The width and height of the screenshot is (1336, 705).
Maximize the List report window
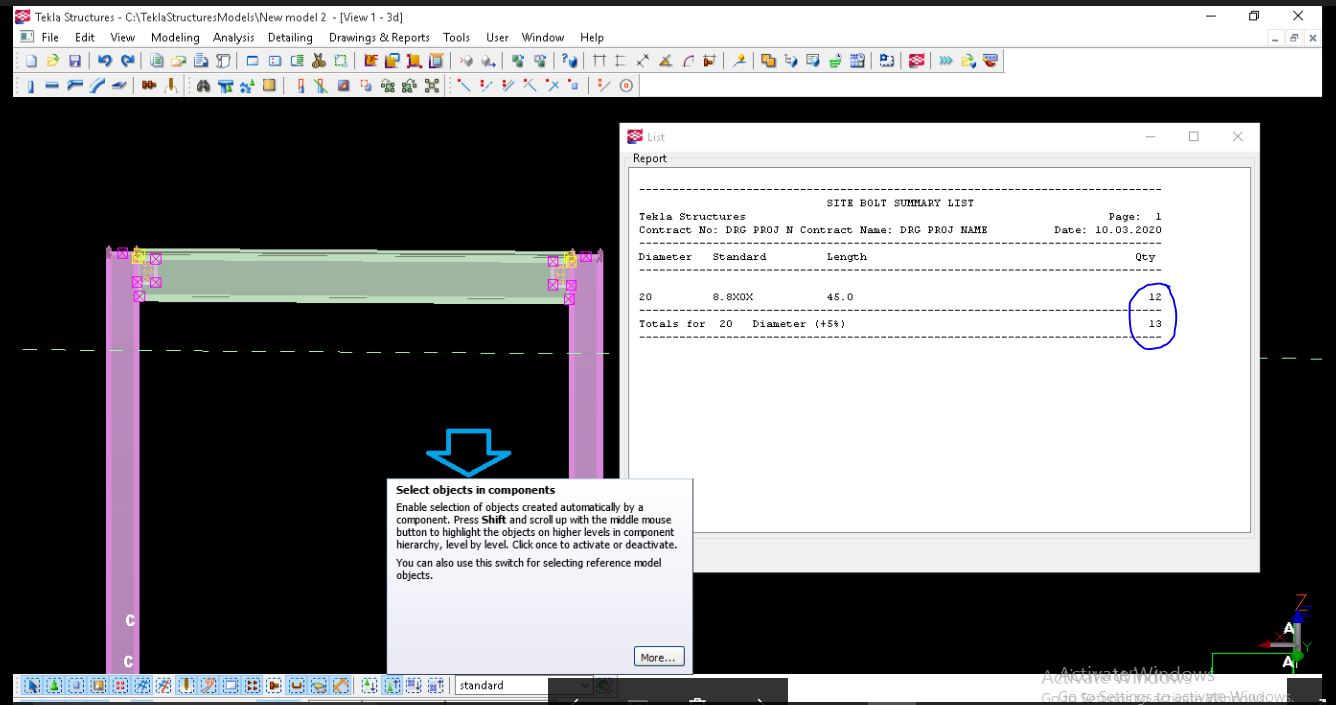1193,137
